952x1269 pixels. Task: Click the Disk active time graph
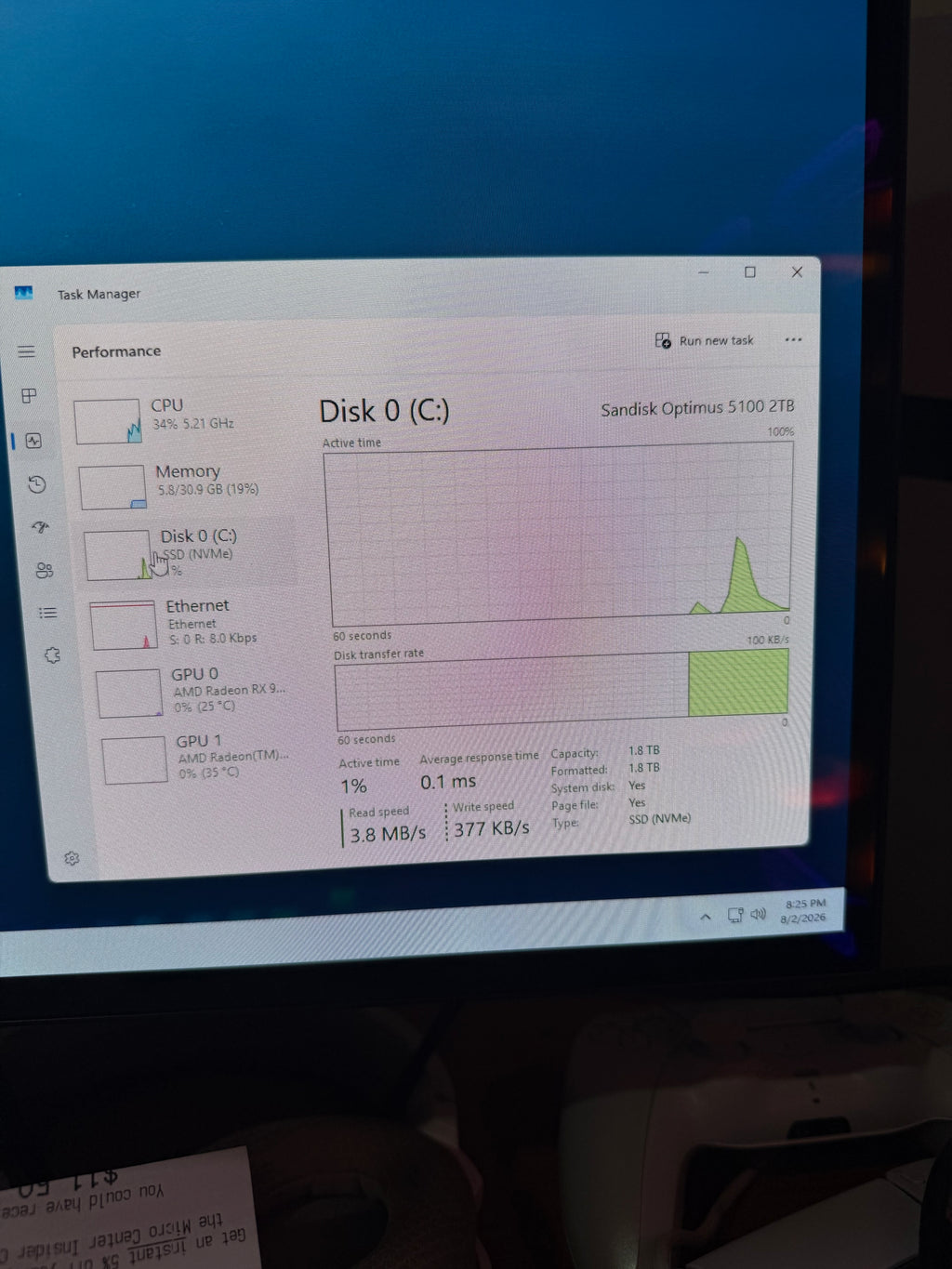pos(560,532)
